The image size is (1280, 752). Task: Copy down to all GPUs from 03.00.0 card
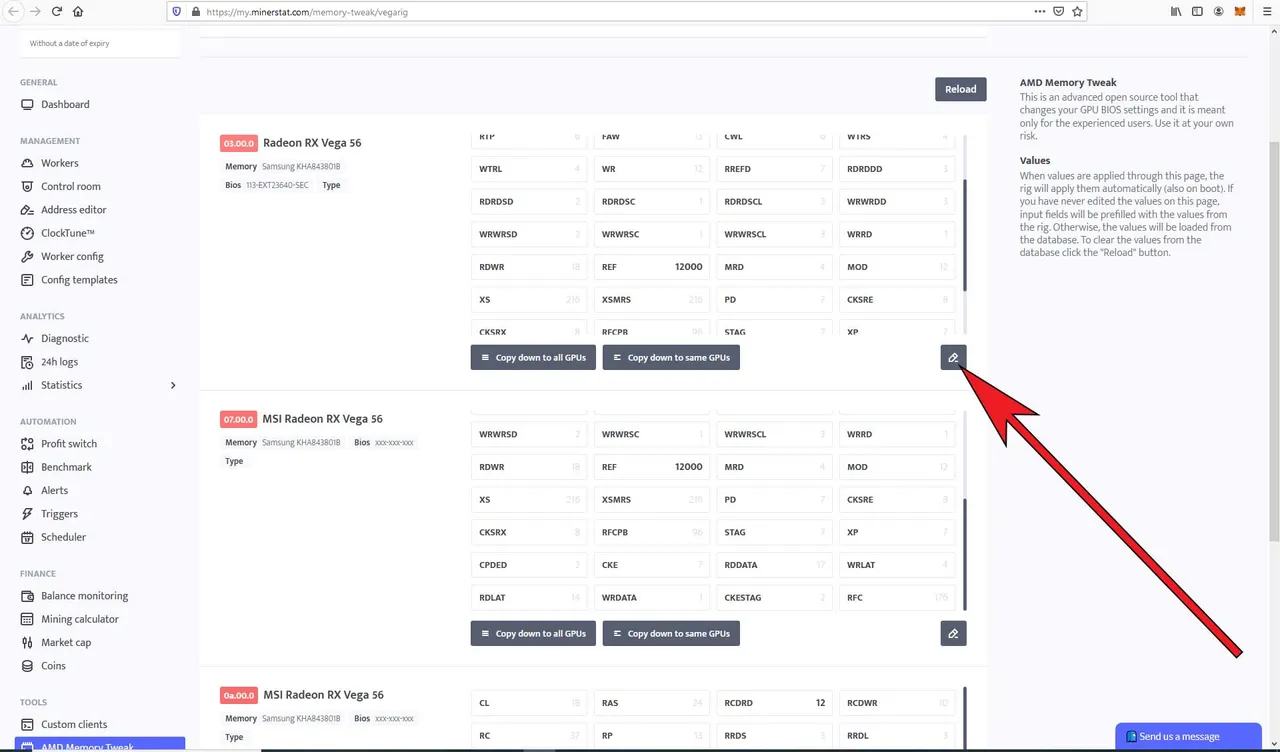[533, 357]
